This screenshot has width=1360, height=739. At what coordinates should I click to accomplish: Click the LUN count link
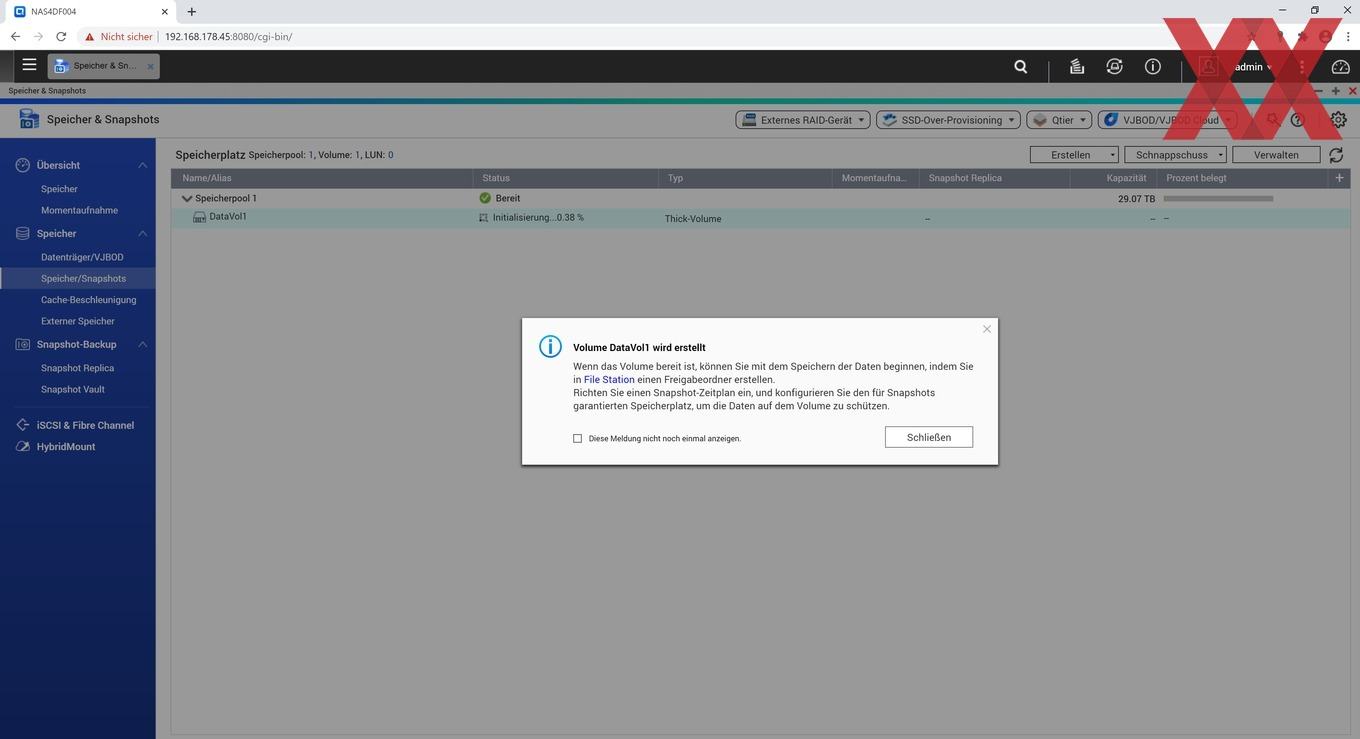[390, 155]
